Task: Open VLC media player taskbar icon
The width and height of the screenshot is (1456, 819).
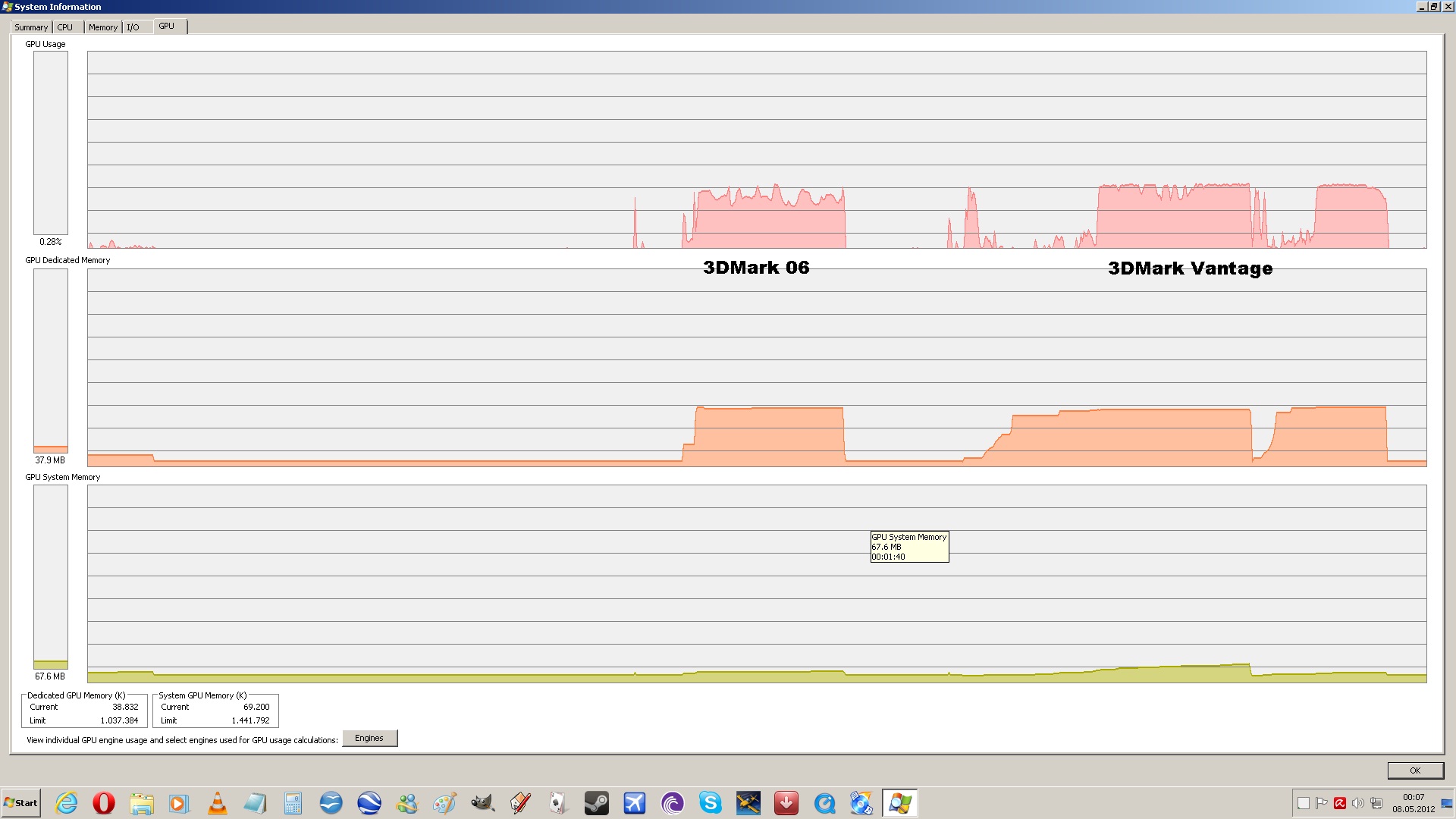Action: 218,803
